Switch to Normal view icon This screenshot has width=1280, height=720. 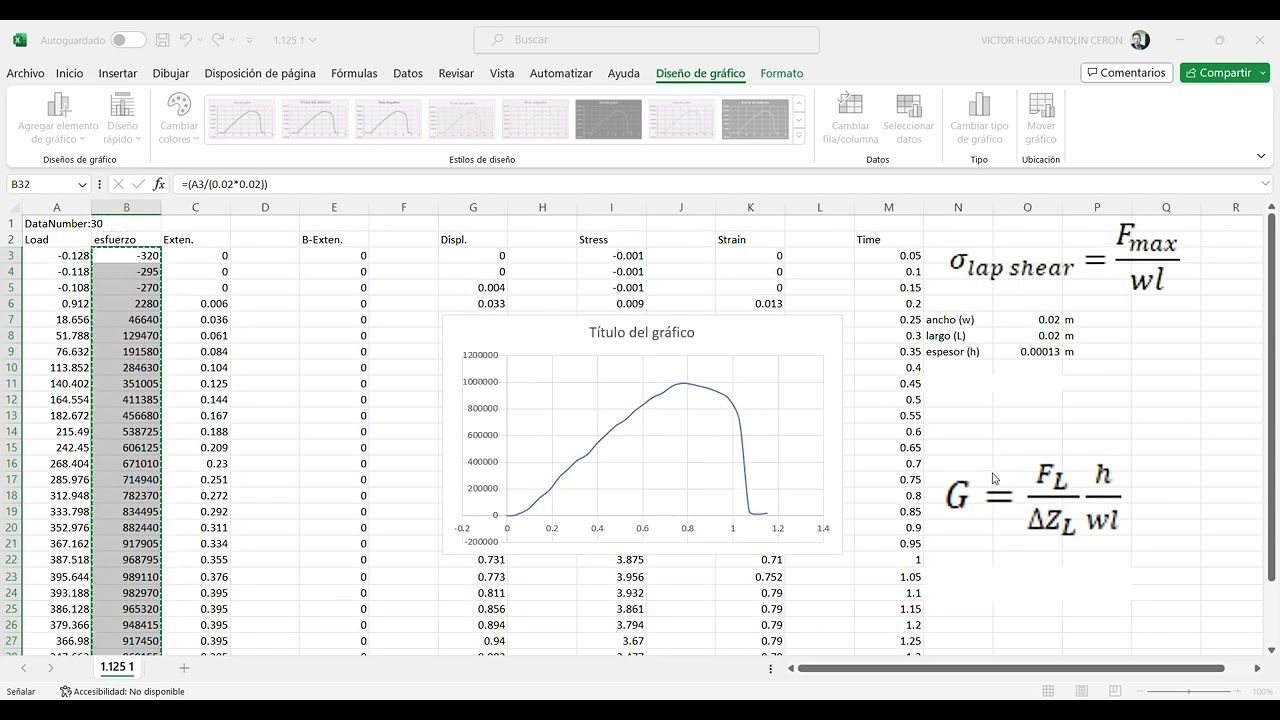[x=1048, y=691]
